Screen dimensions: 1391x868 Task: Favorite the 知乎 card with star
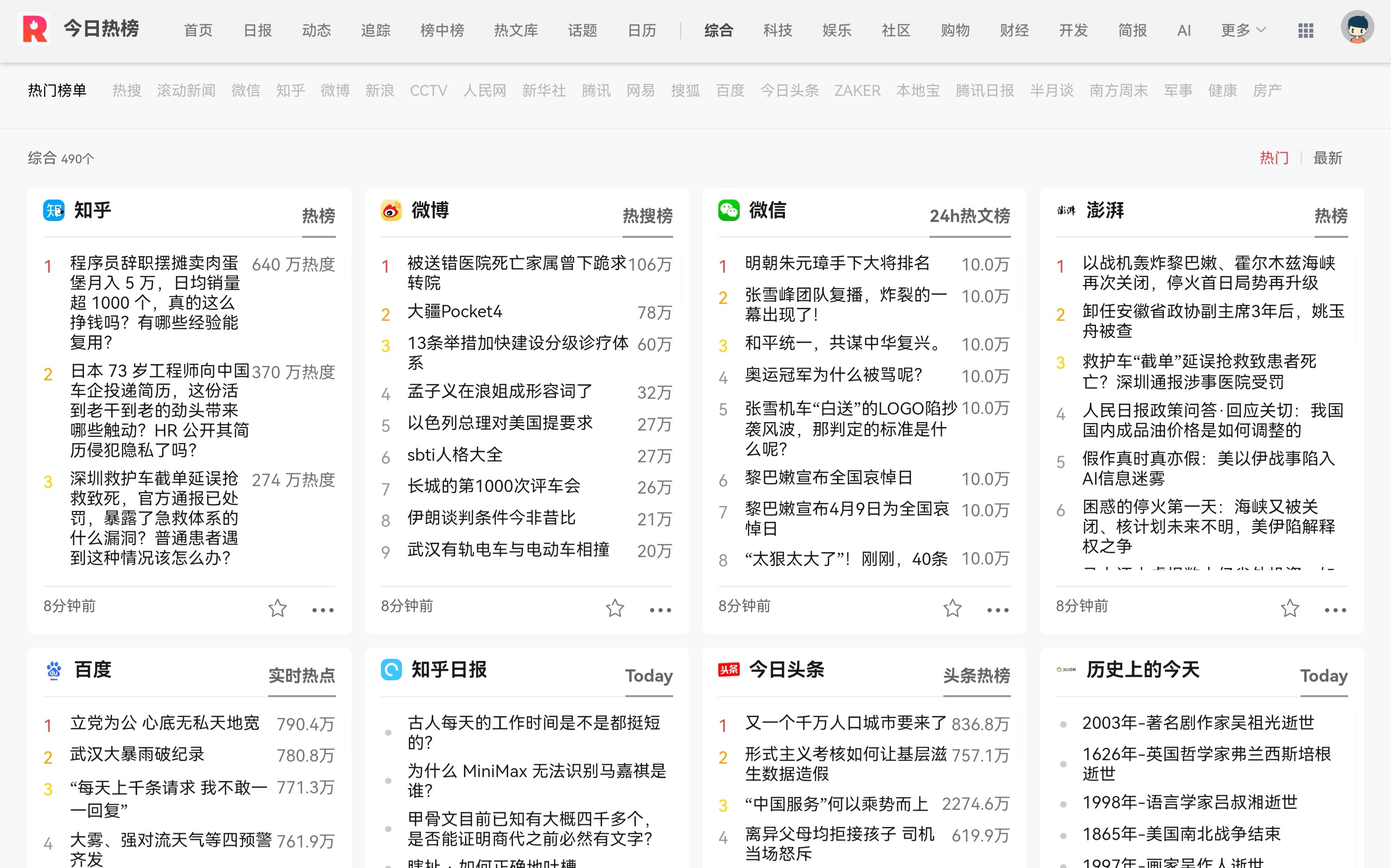click(277, 608)
